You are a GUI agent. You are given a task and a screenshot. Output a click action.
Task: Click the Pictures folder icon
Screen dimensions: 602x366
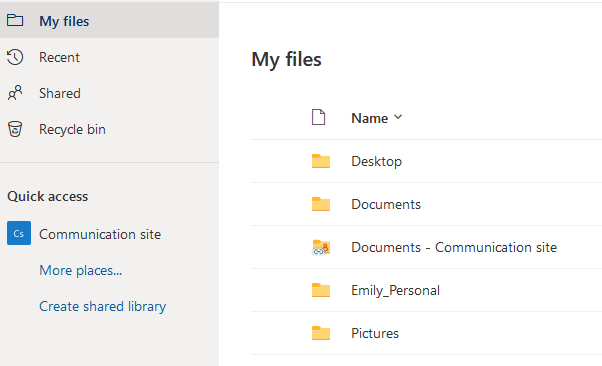(x=321, y=333)
